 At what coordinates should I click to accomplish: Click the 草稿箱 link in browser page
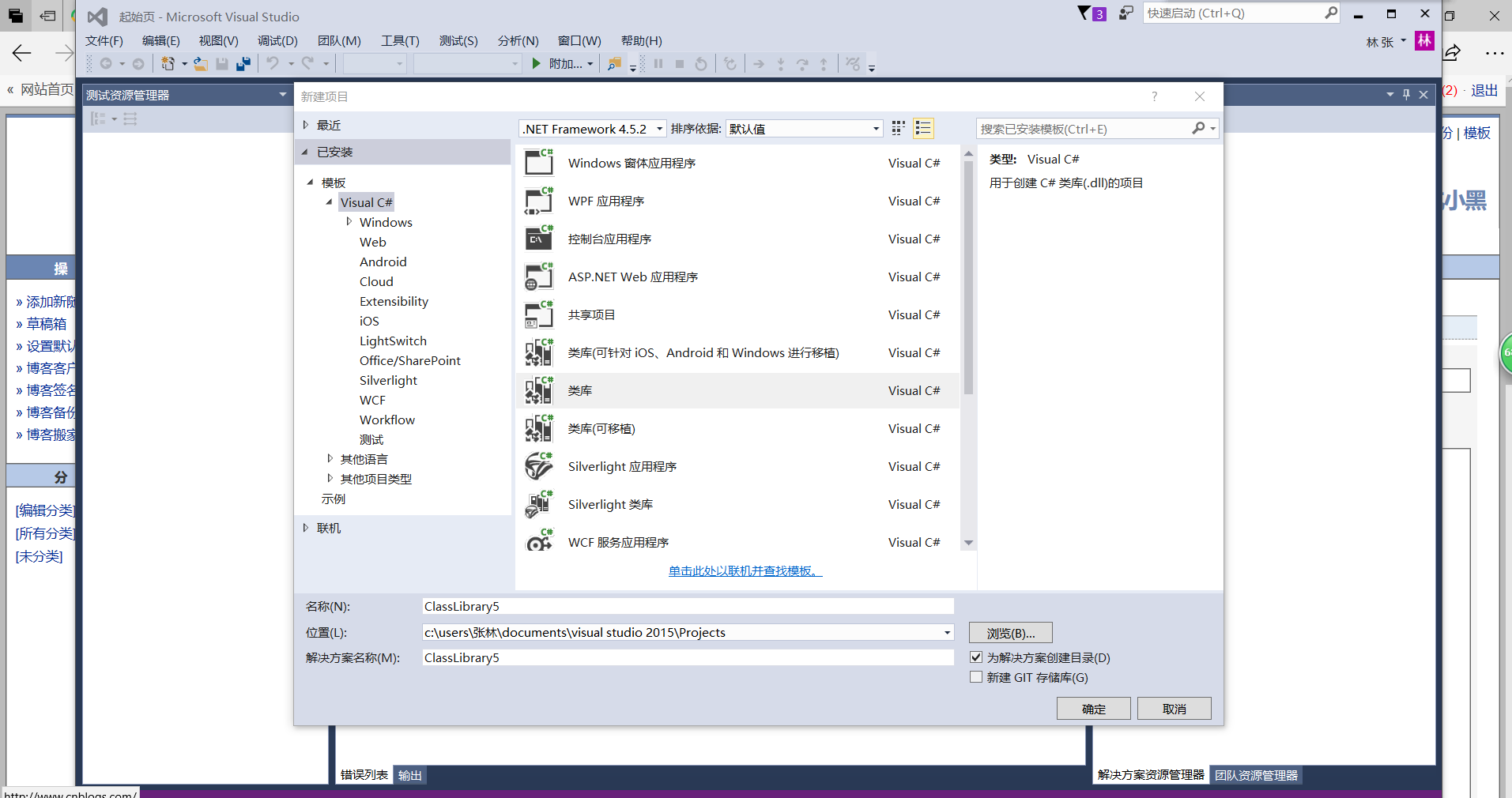[47, 324]
